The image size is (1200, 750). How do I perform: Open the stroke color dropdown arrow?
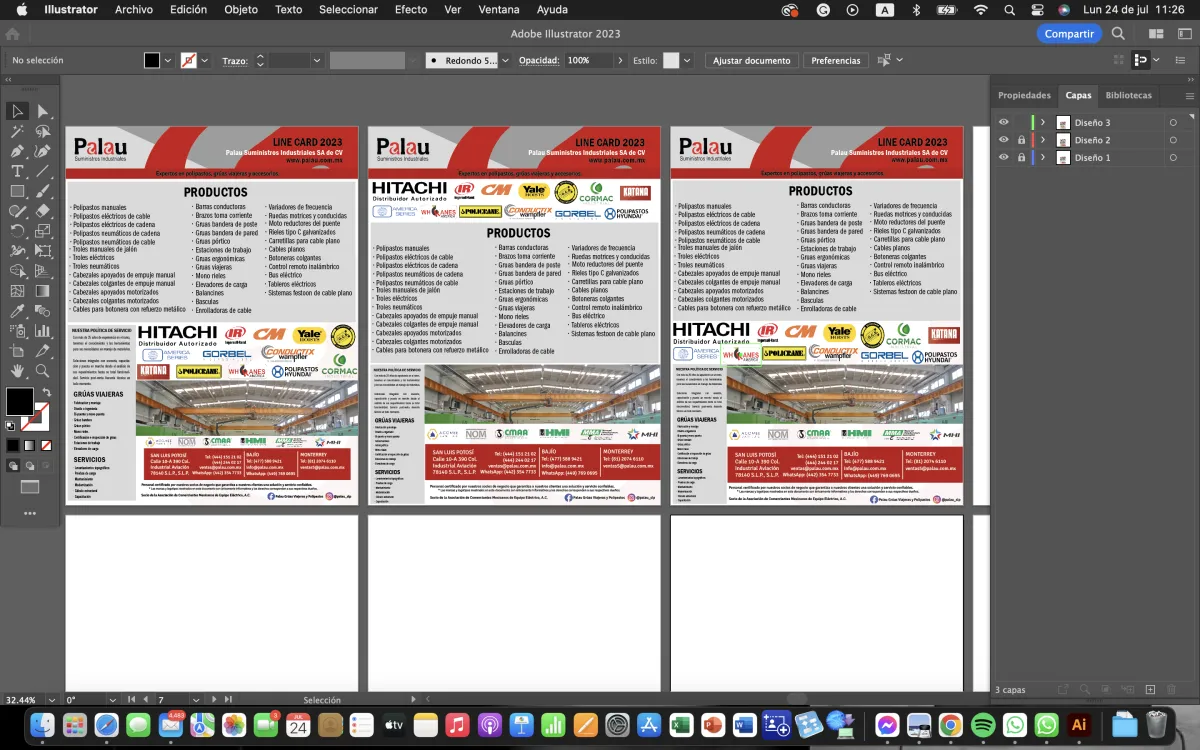pos(204,60)
